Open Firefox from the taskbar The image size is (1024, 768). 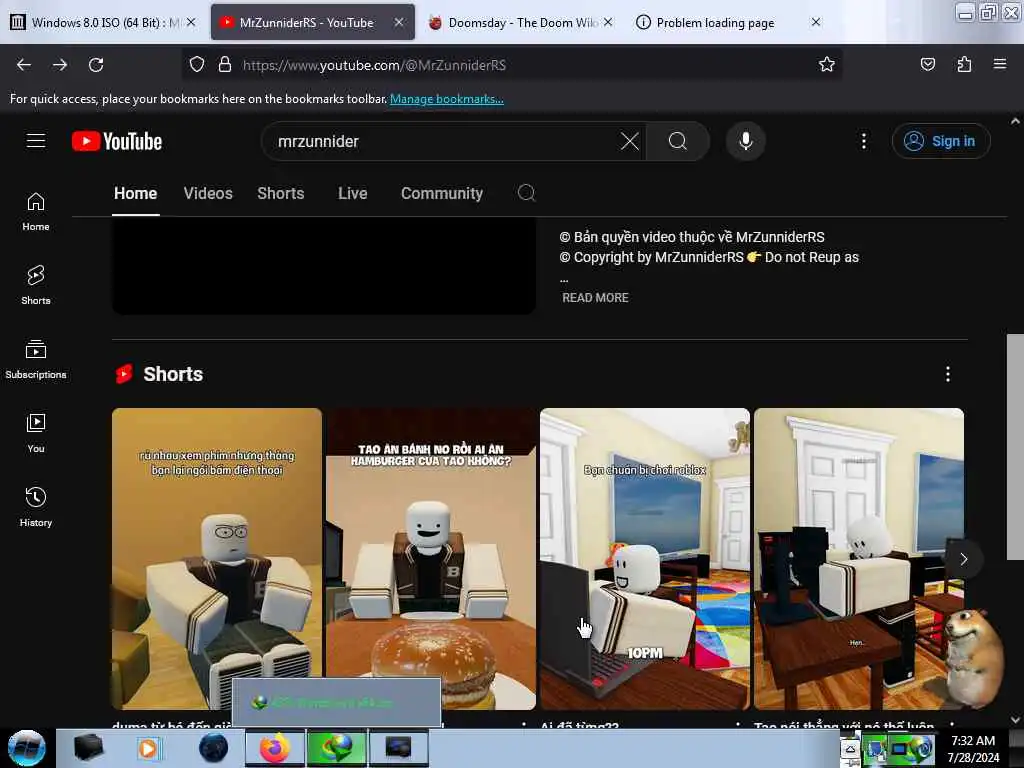[x=274, y=748]
